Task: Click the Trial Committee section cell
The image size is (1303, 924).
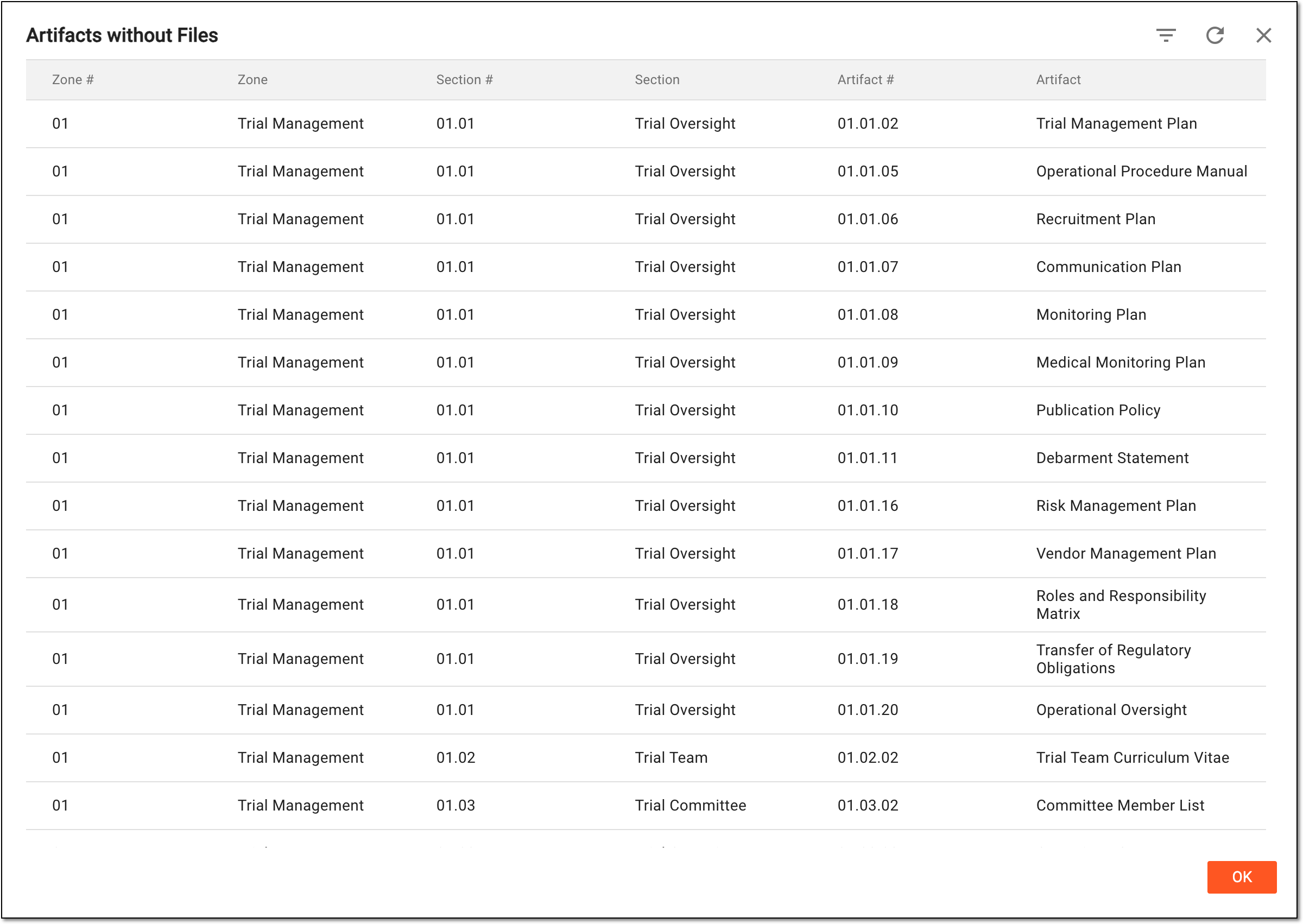Action: point(690,805)
